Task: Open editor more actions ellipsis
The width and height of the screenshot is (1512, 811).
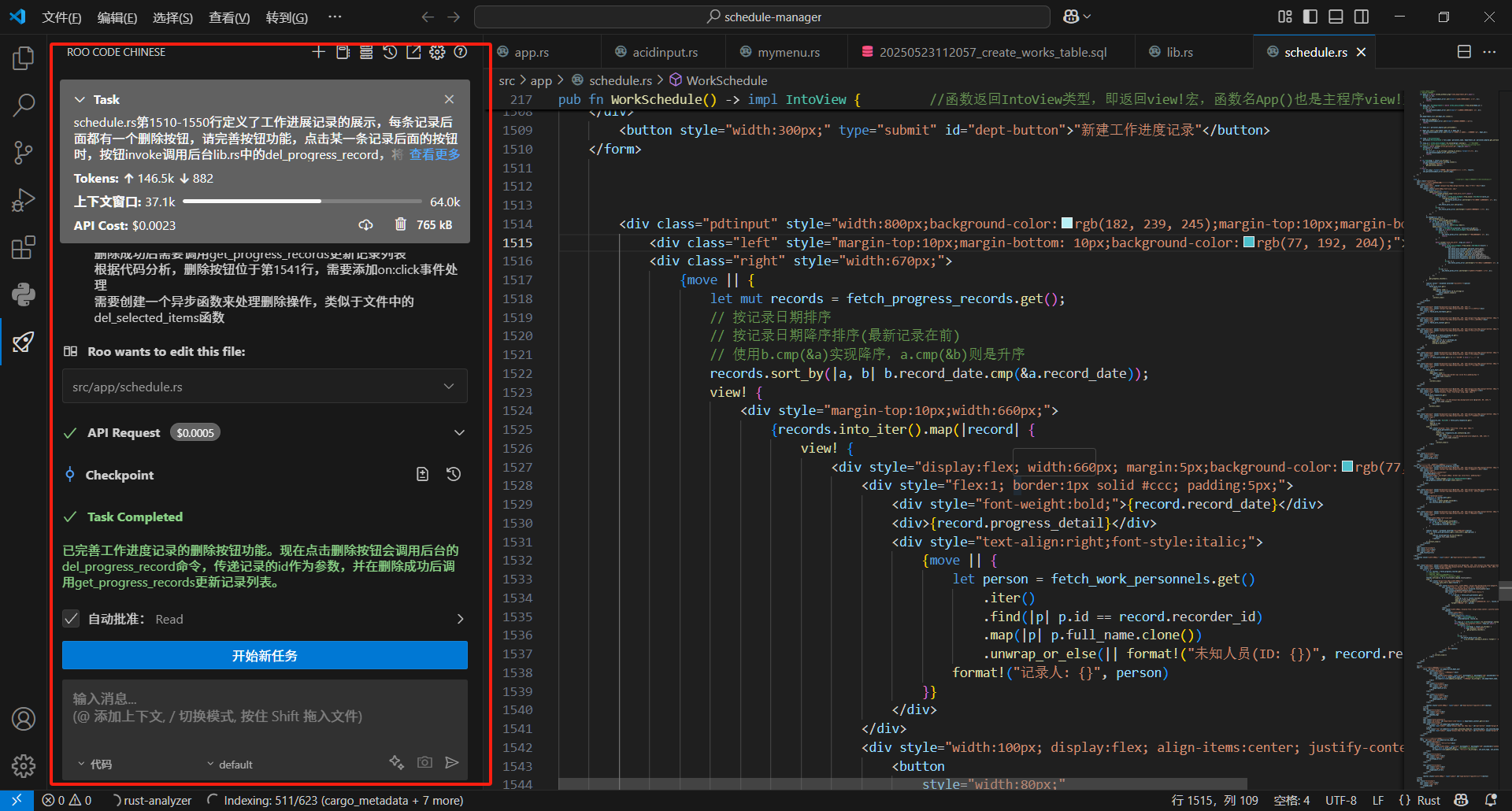Action: [x=1489, y=52]
